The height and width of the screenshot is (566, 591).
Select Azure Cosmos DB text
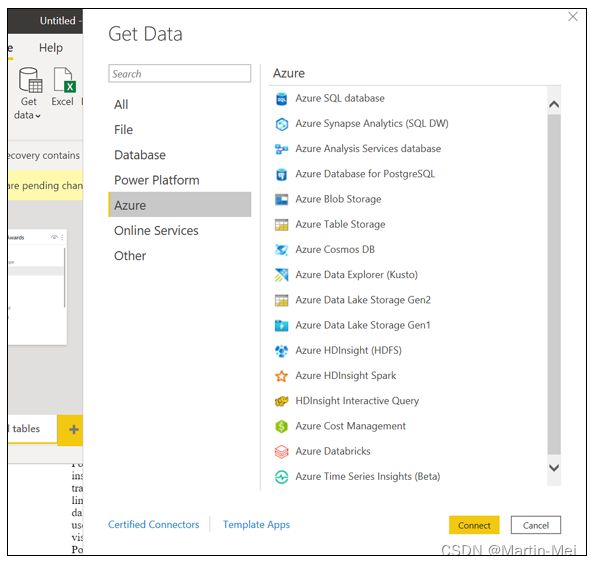point(335,250)
